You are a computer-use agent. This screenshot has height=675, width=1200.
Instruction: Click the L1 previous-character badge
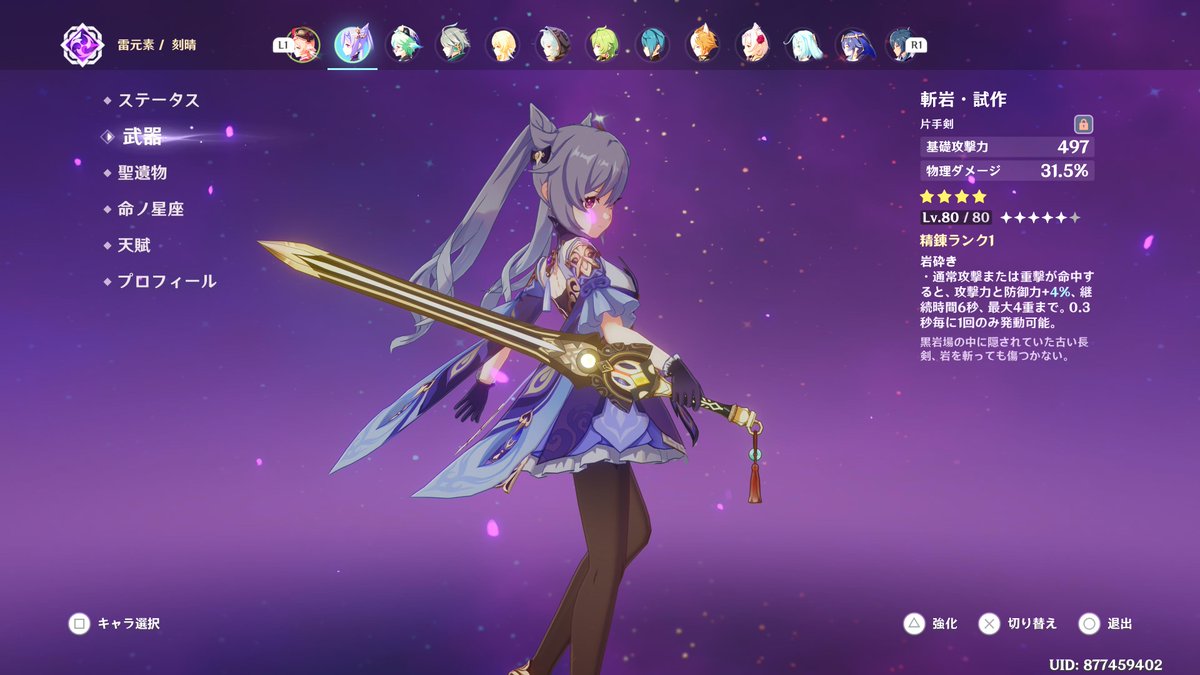click(x=282, y=45)
